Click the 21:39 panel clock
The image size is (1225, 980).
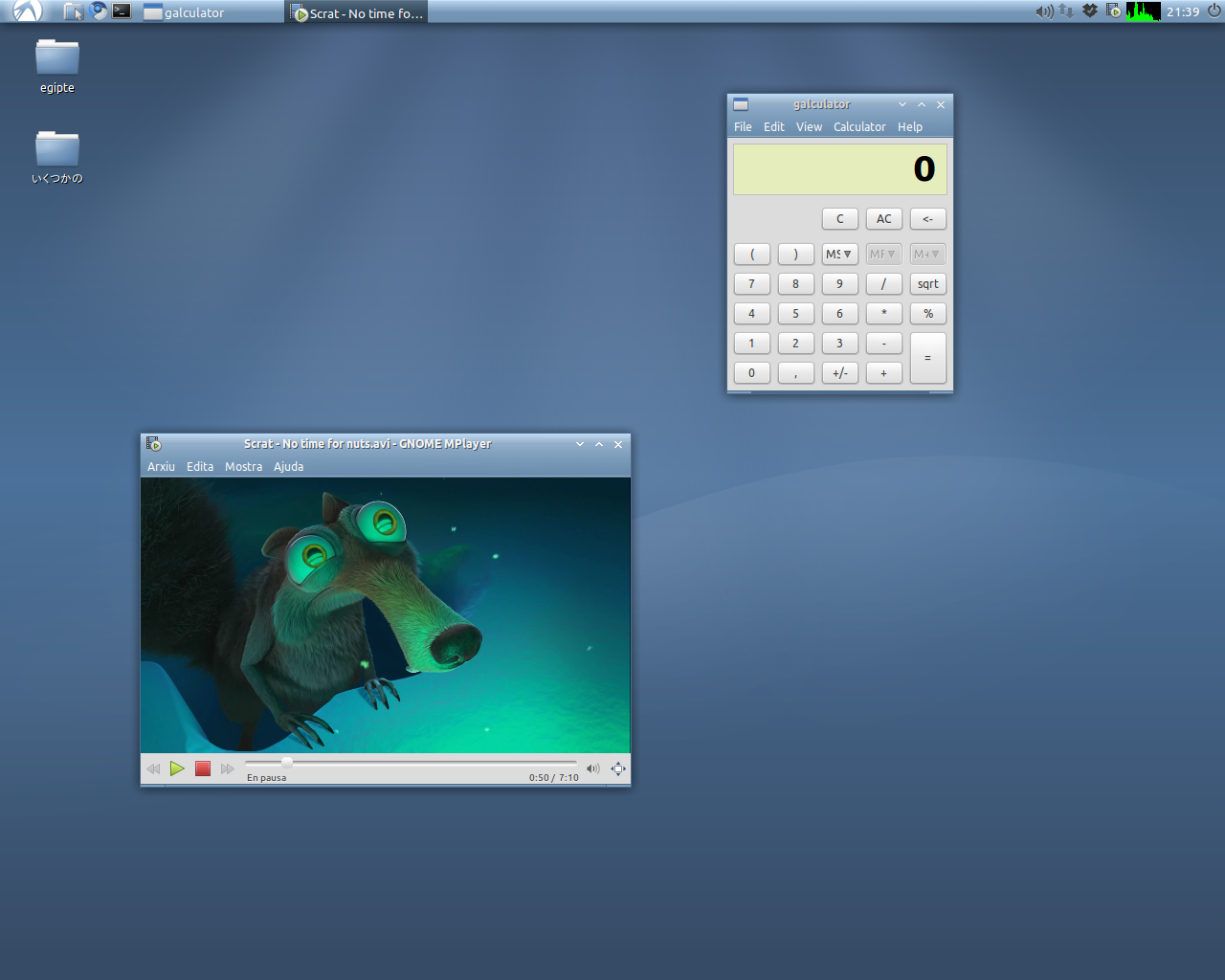point(1183,12)
